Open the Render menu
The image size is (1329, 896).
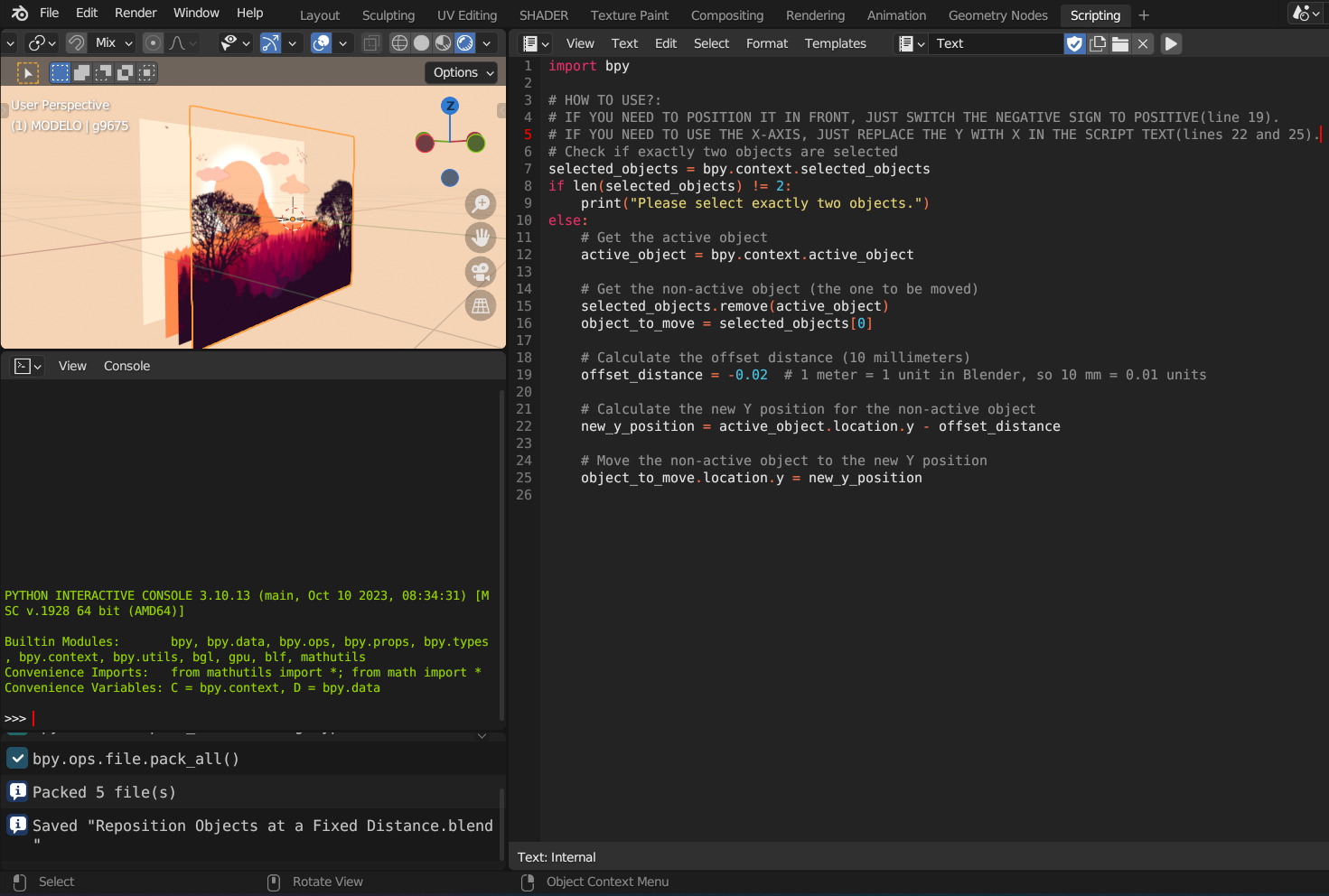(x=136, y=13)
